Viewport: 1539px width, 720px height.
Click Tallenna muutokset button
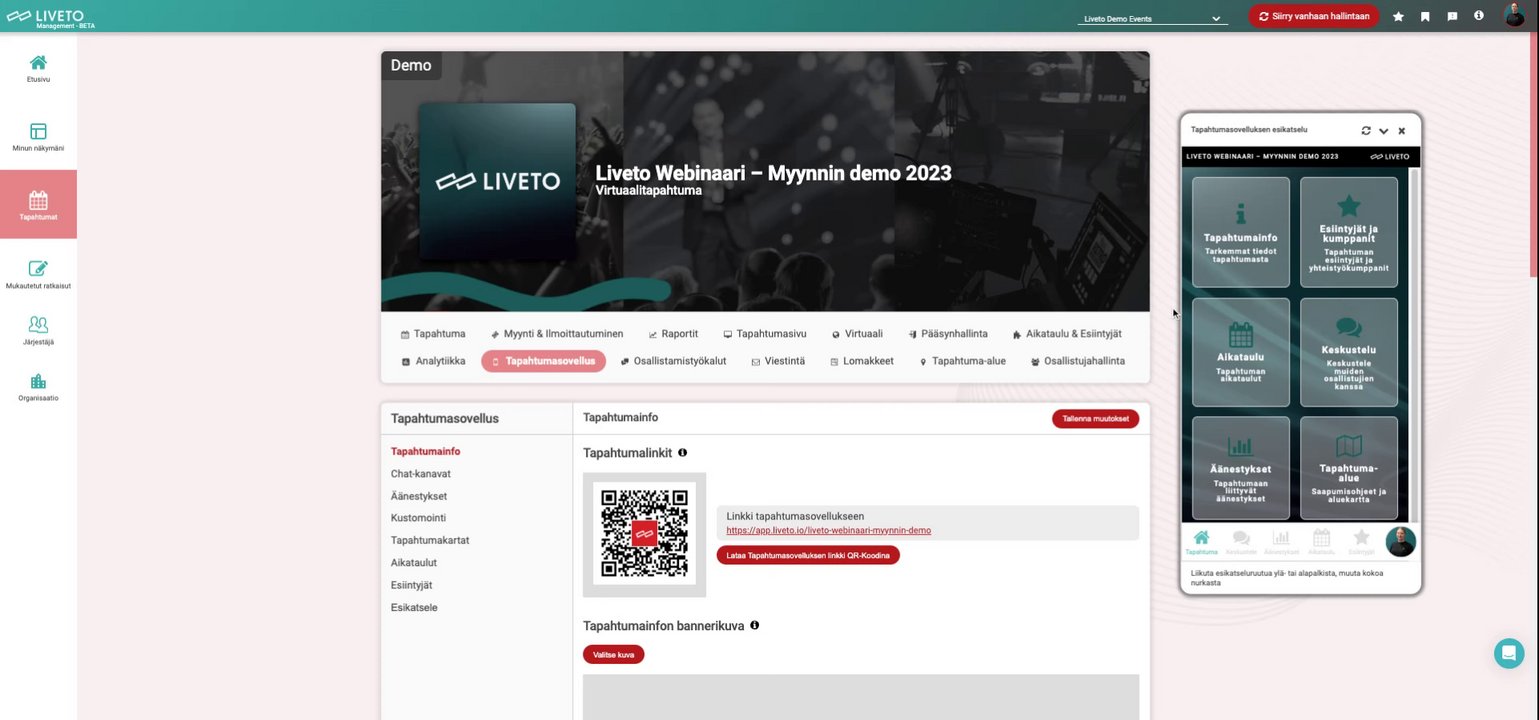click(1095, 419)
